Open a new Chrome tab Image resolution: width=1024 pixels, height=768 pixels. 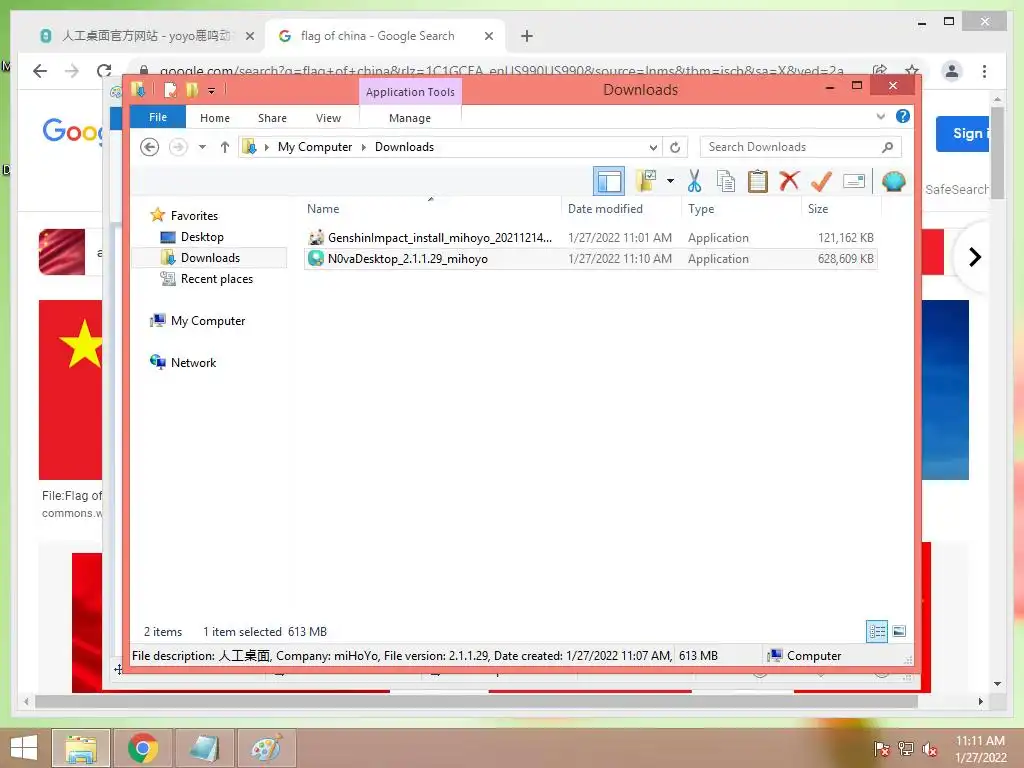[x=527, y=36]
